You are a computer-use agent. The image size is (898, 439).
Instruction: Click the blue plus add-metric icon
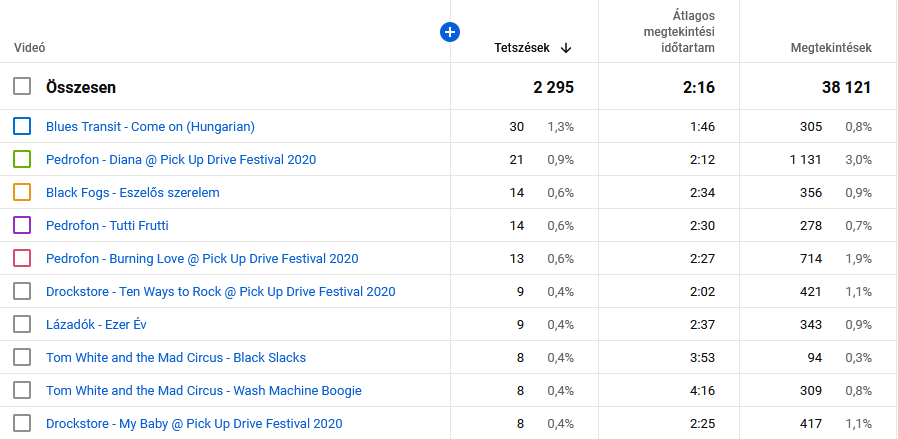[x=450, y=32]
